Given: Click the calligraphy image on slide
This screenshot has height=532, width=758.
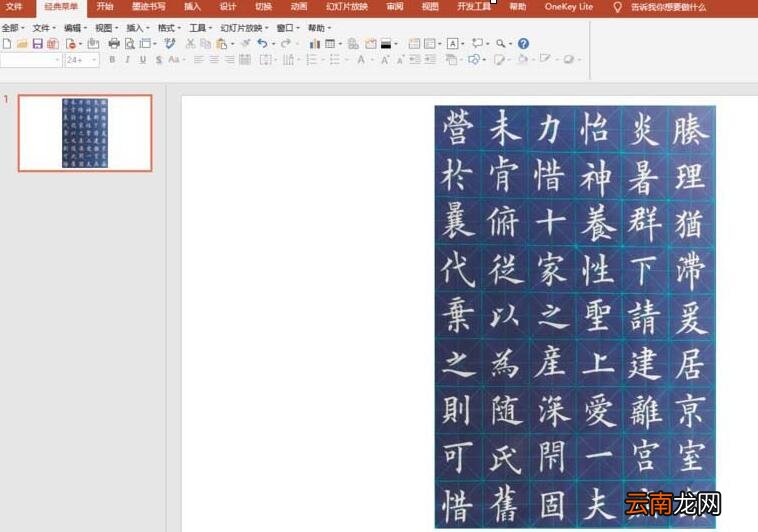Looking at the screenshot, I should pos(575,317).
